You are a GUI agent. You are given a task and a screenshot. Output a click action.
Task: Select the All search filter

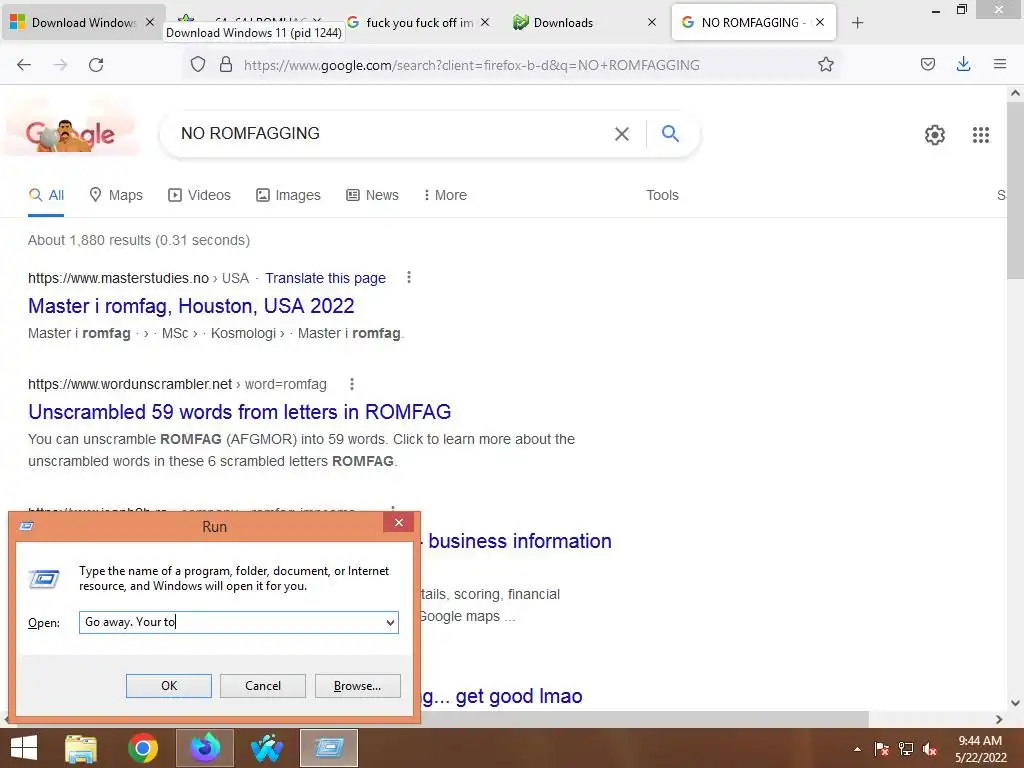click(46, 195)
